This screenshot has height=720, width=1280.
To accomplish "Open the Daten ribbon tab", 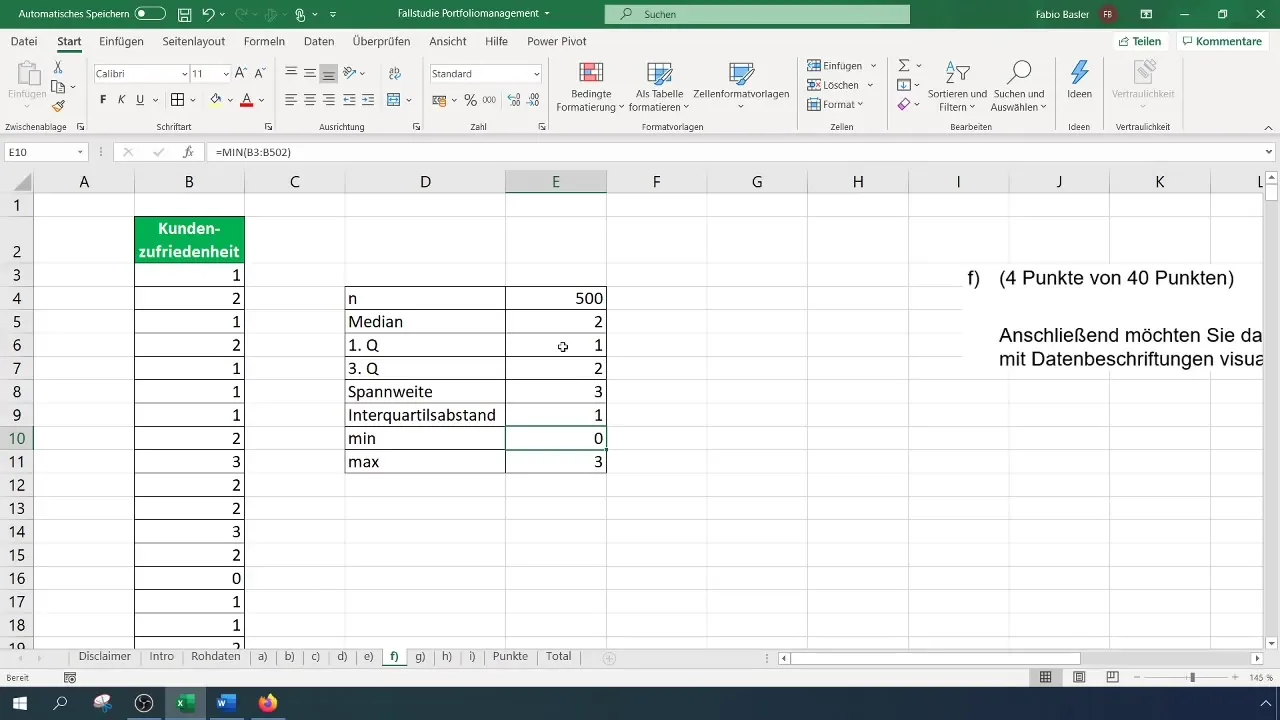I will click(x=319, y=41).
